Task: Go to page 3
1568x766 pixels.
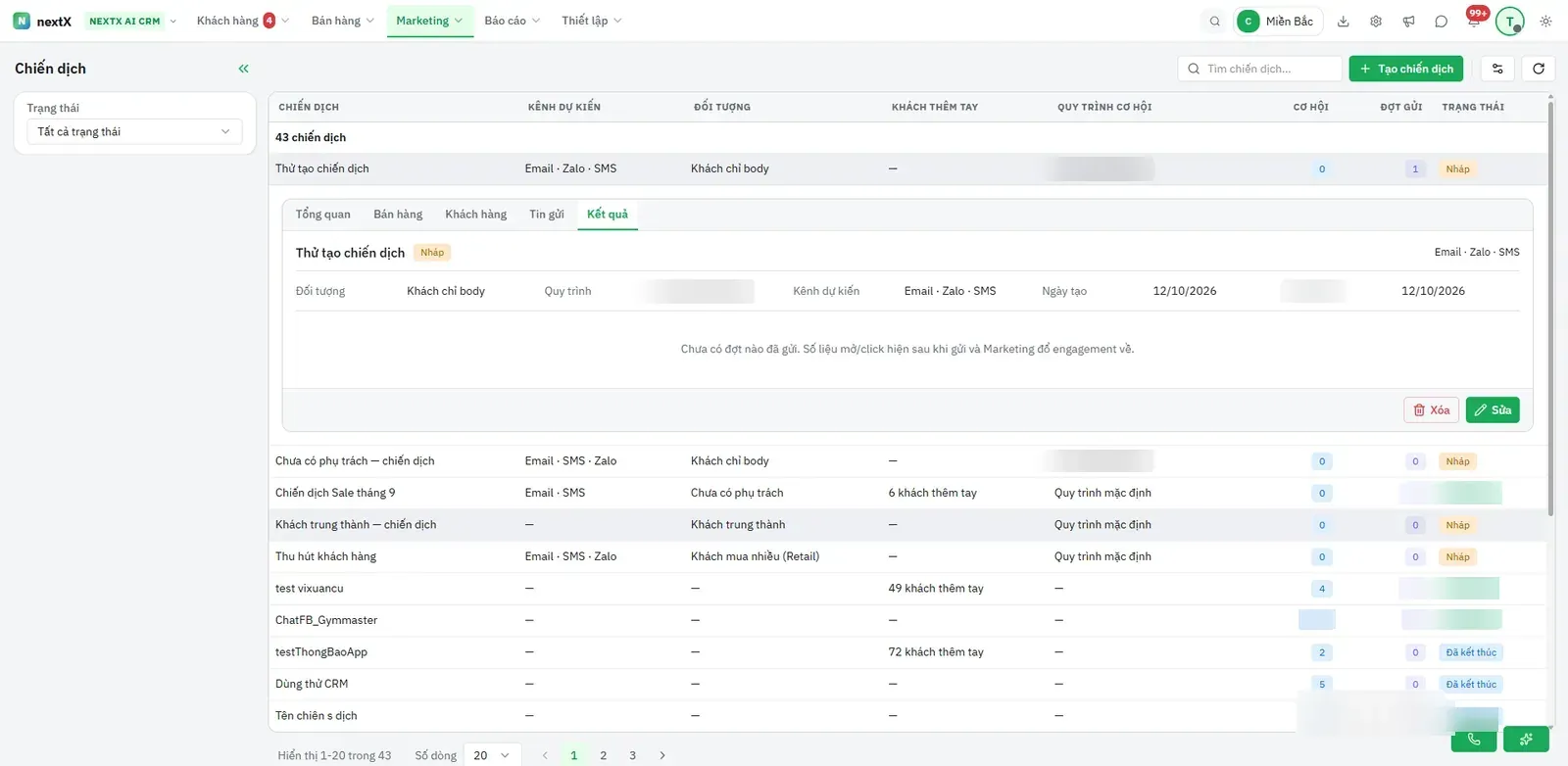Action: click(x=633, y=755)
